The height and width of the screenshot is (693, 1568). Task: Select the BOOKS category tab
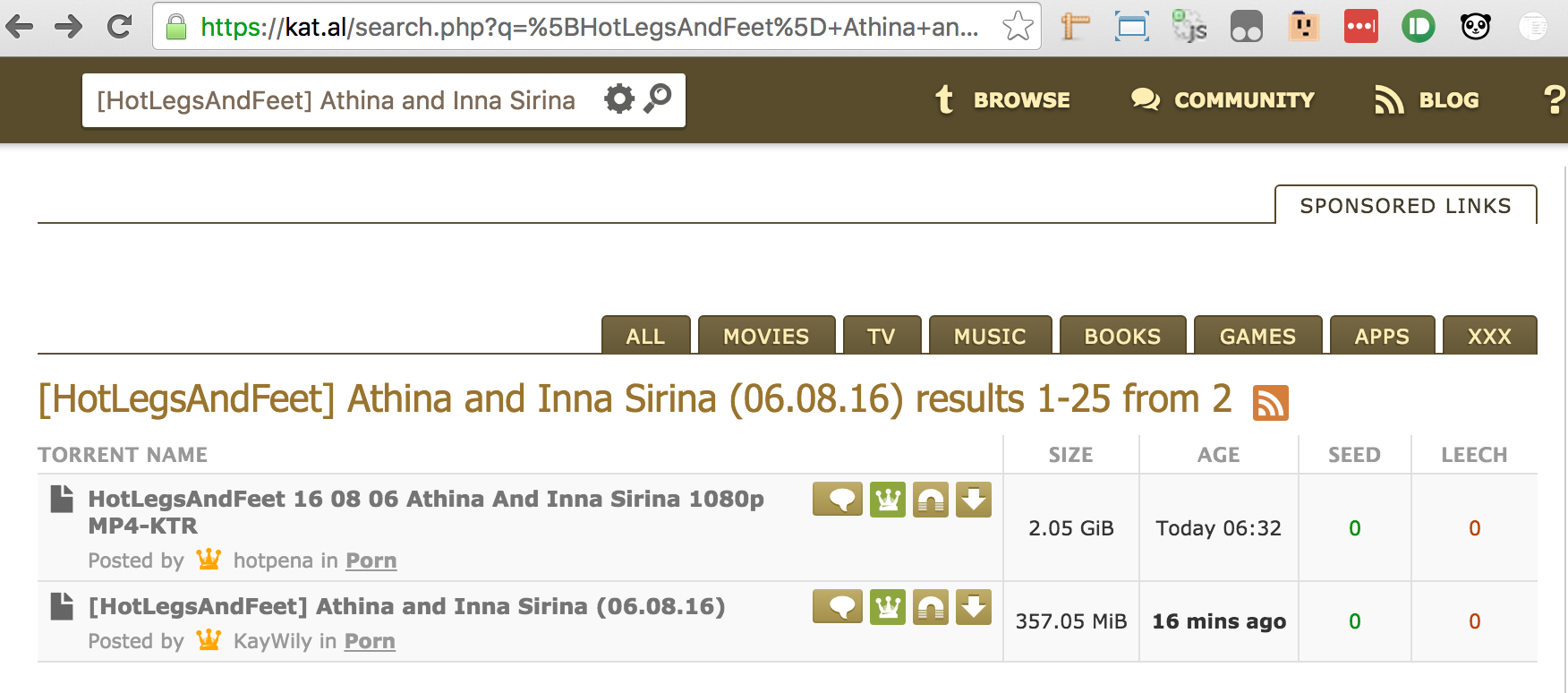(1122, 336)
